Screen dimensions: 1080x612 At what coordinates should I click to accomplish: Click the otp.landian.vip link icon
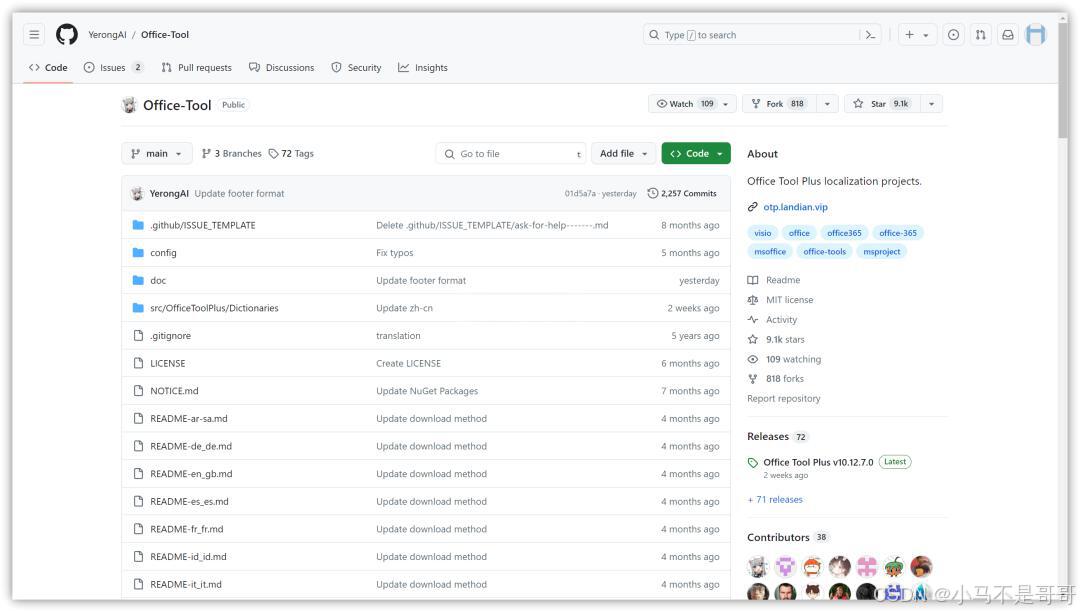click(x=753, y=207)
